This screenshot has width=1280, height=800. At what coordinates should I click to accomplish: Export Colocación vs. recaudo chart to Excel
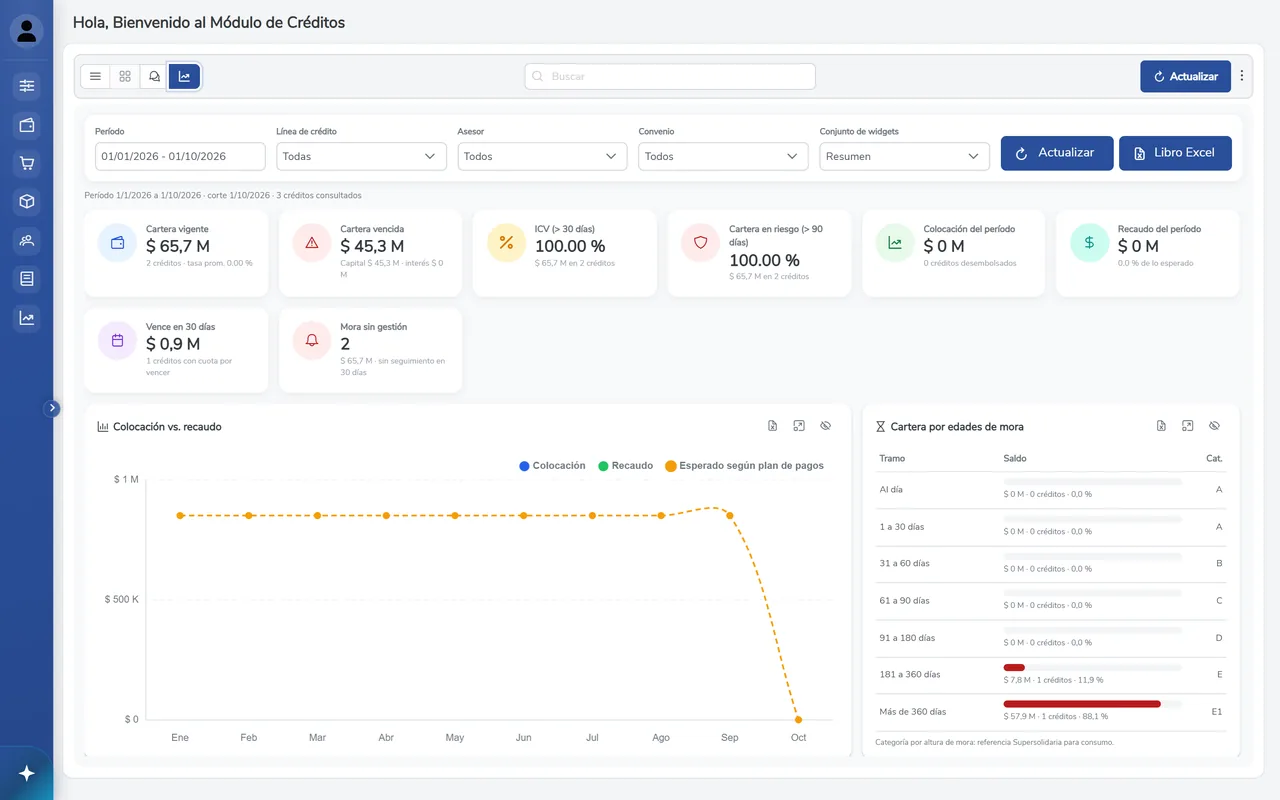[773, 426]
